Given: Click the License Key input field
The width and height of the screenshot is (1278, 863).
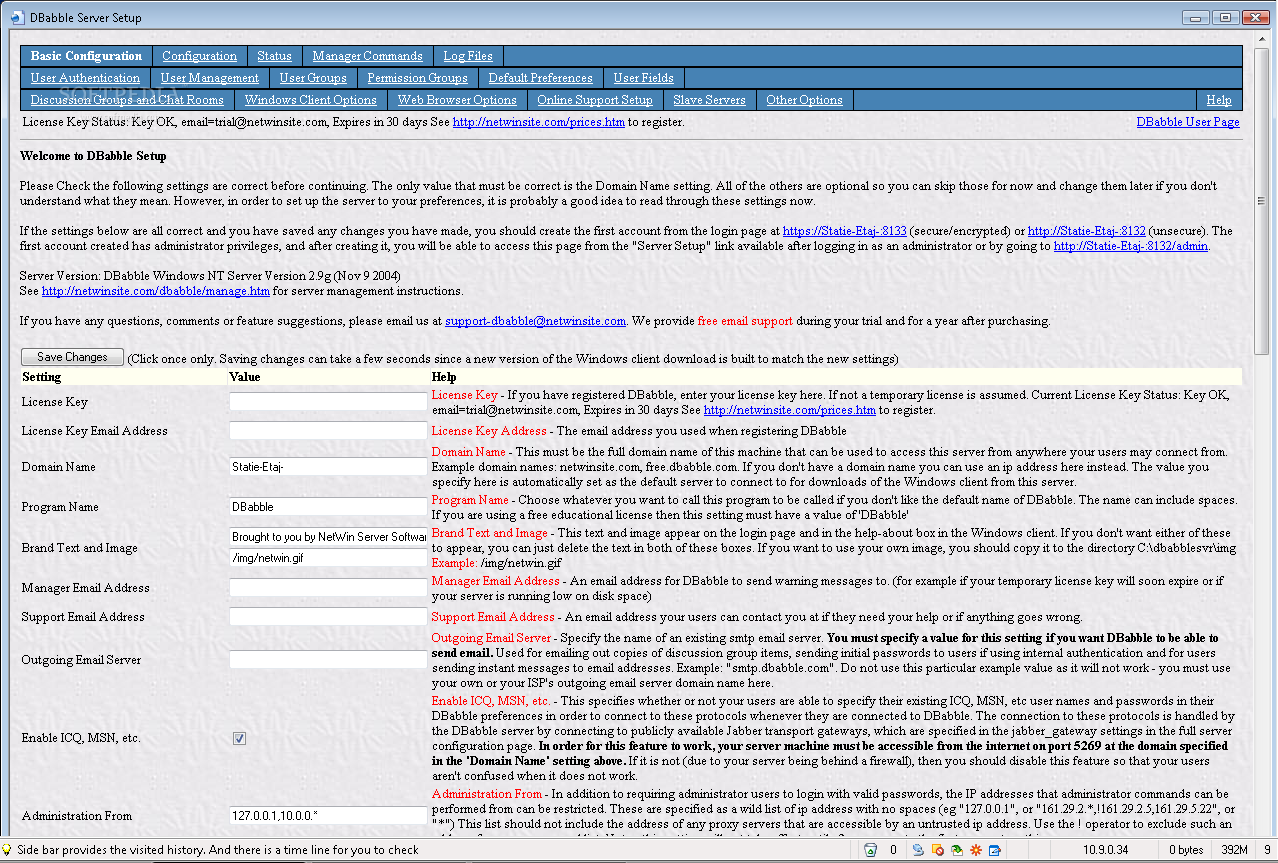Looking at the screenshot, I should (x=328, y=401).
